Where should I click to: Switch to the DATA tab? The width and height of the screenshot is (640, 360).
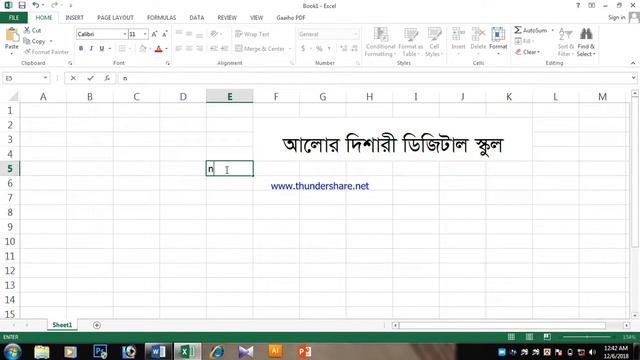tap(196, 18)
